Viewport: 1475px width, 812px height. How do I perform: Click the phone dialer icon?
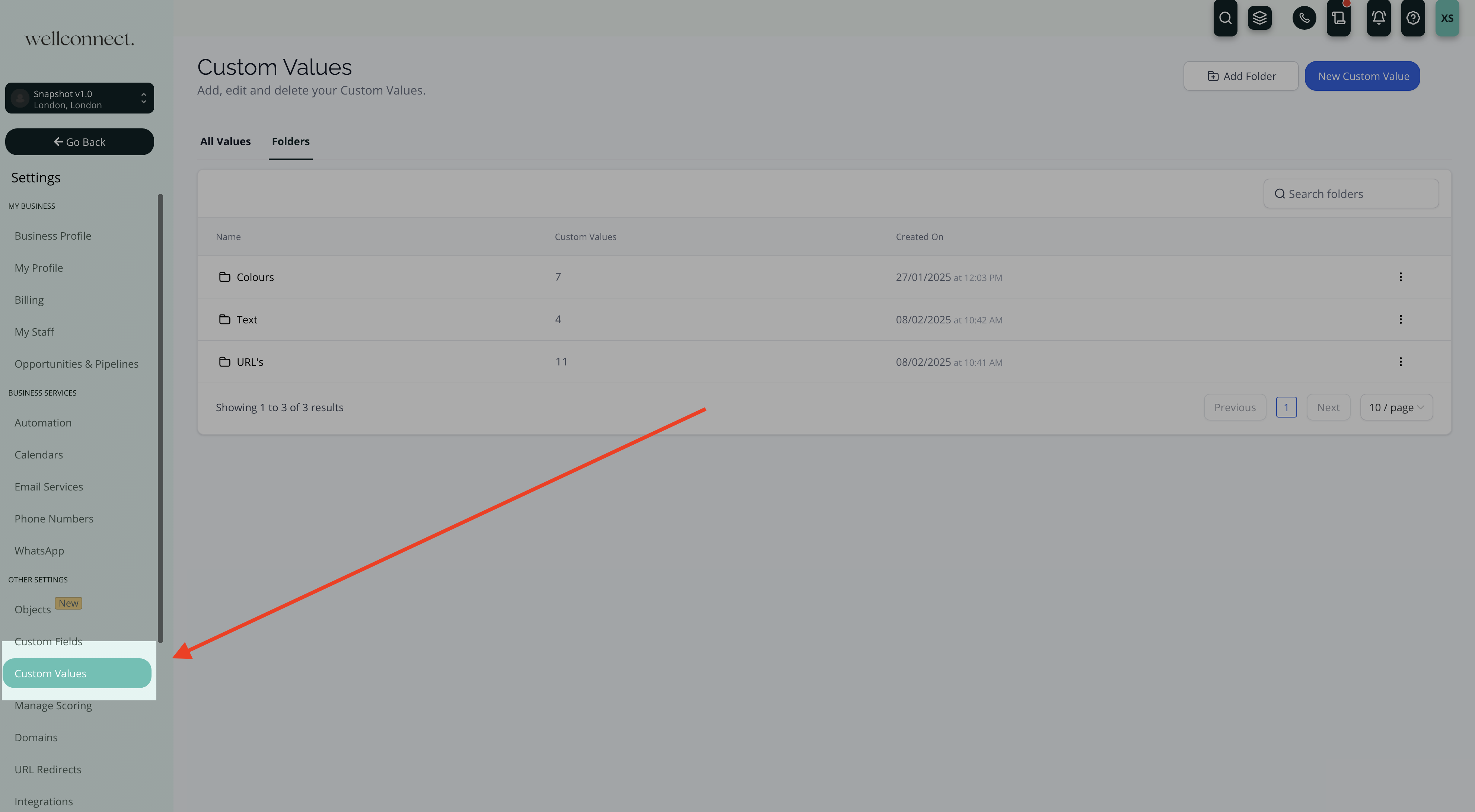click(x=1304, y=18)
